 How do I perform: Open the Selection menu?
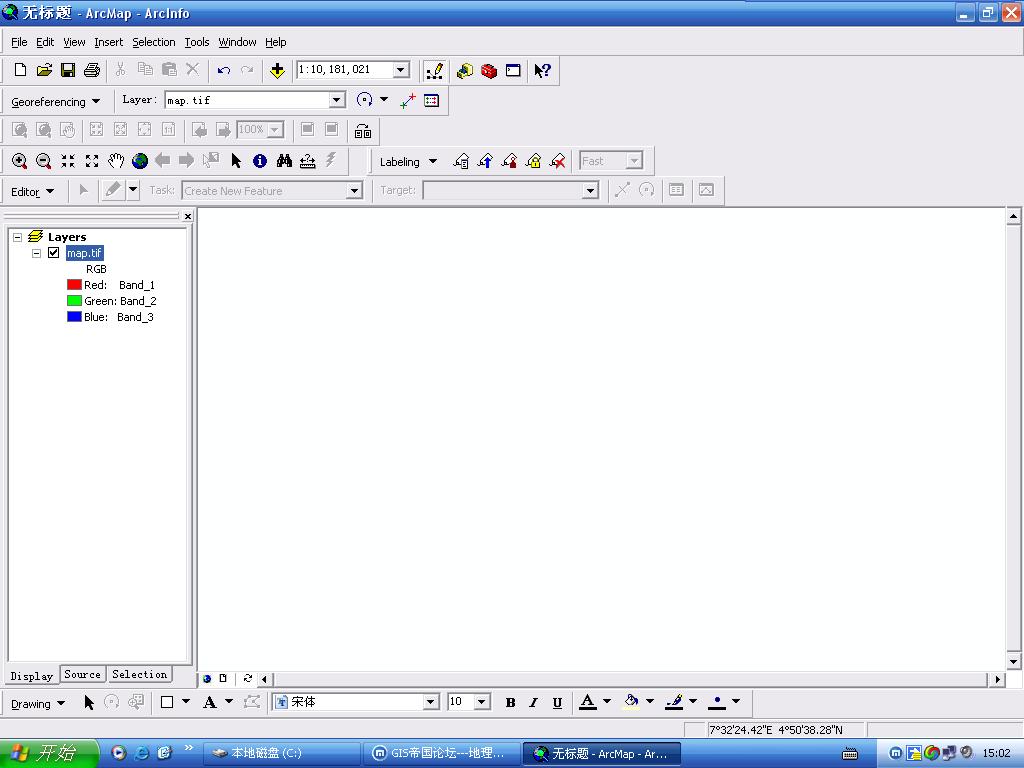click(x=153, y=42)
